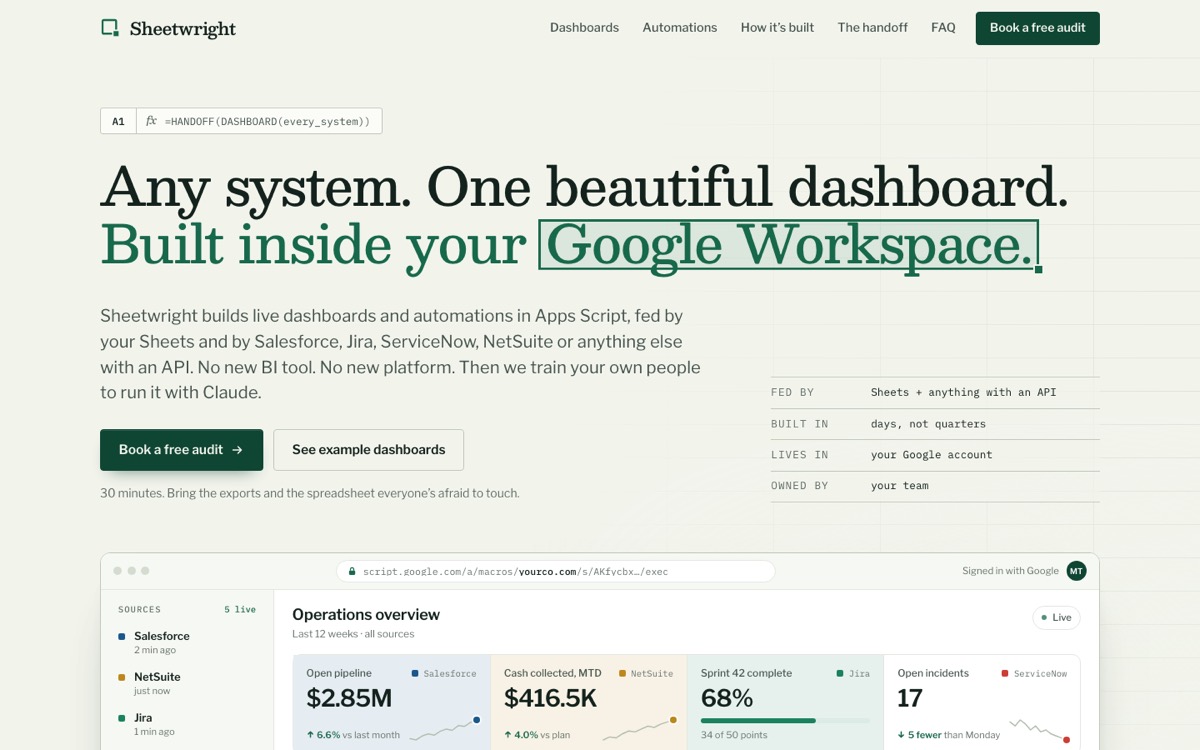Open the Dashboards nav link

(x=584, y=28)
